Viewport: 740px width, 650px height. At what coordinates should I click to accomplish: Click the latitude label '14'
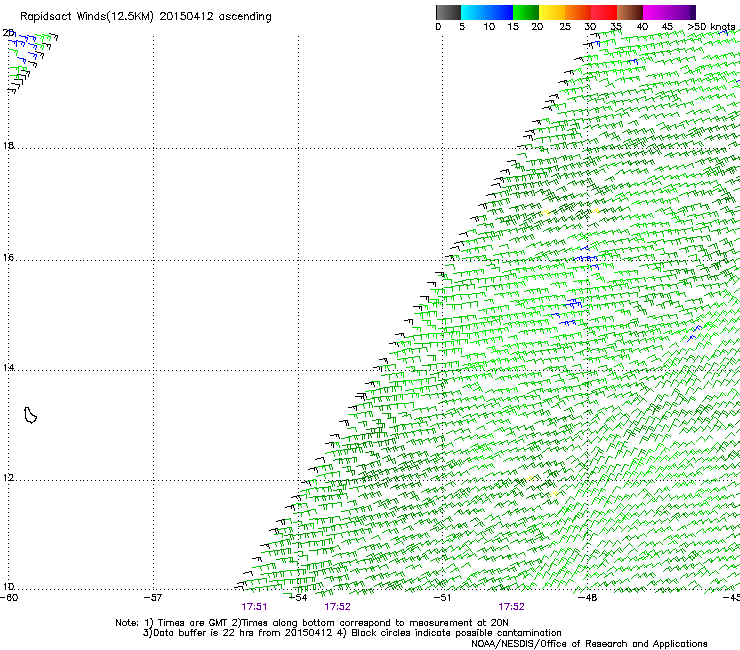tap(8, 367)
